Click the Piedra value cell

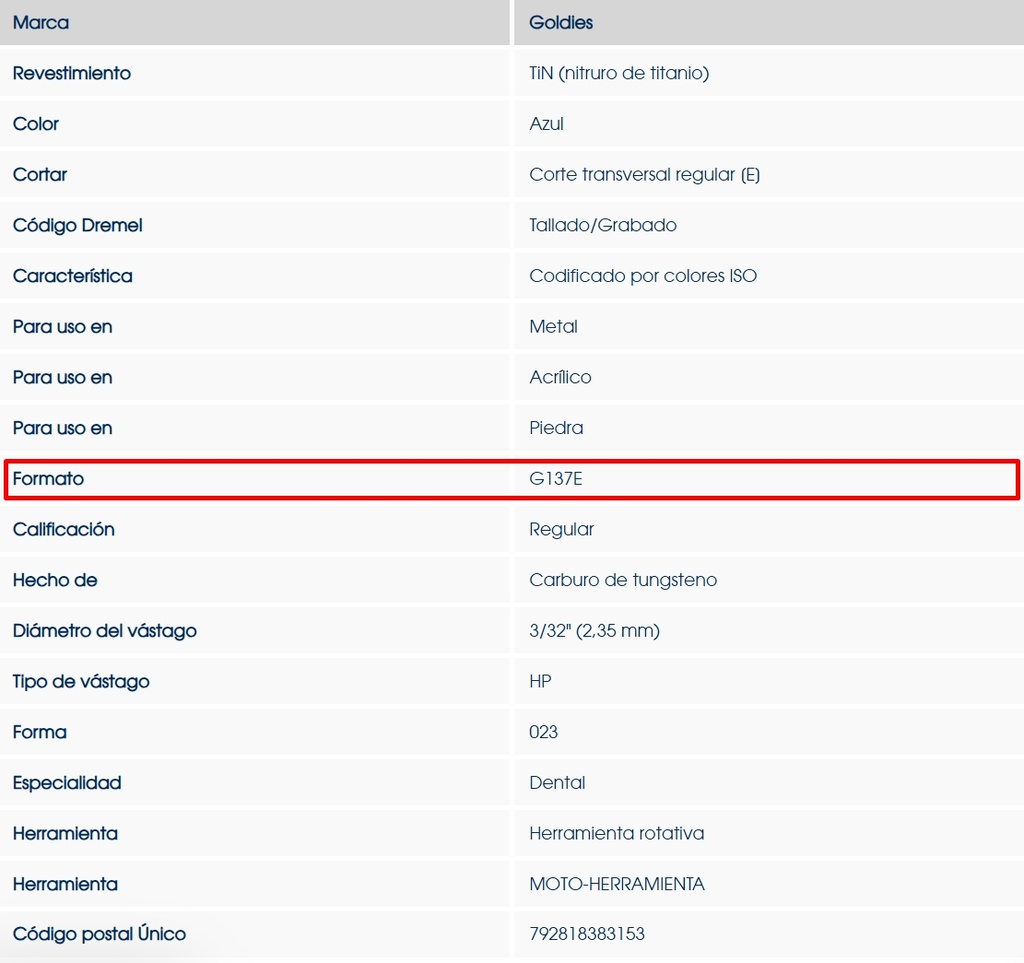tap(556, 428)
